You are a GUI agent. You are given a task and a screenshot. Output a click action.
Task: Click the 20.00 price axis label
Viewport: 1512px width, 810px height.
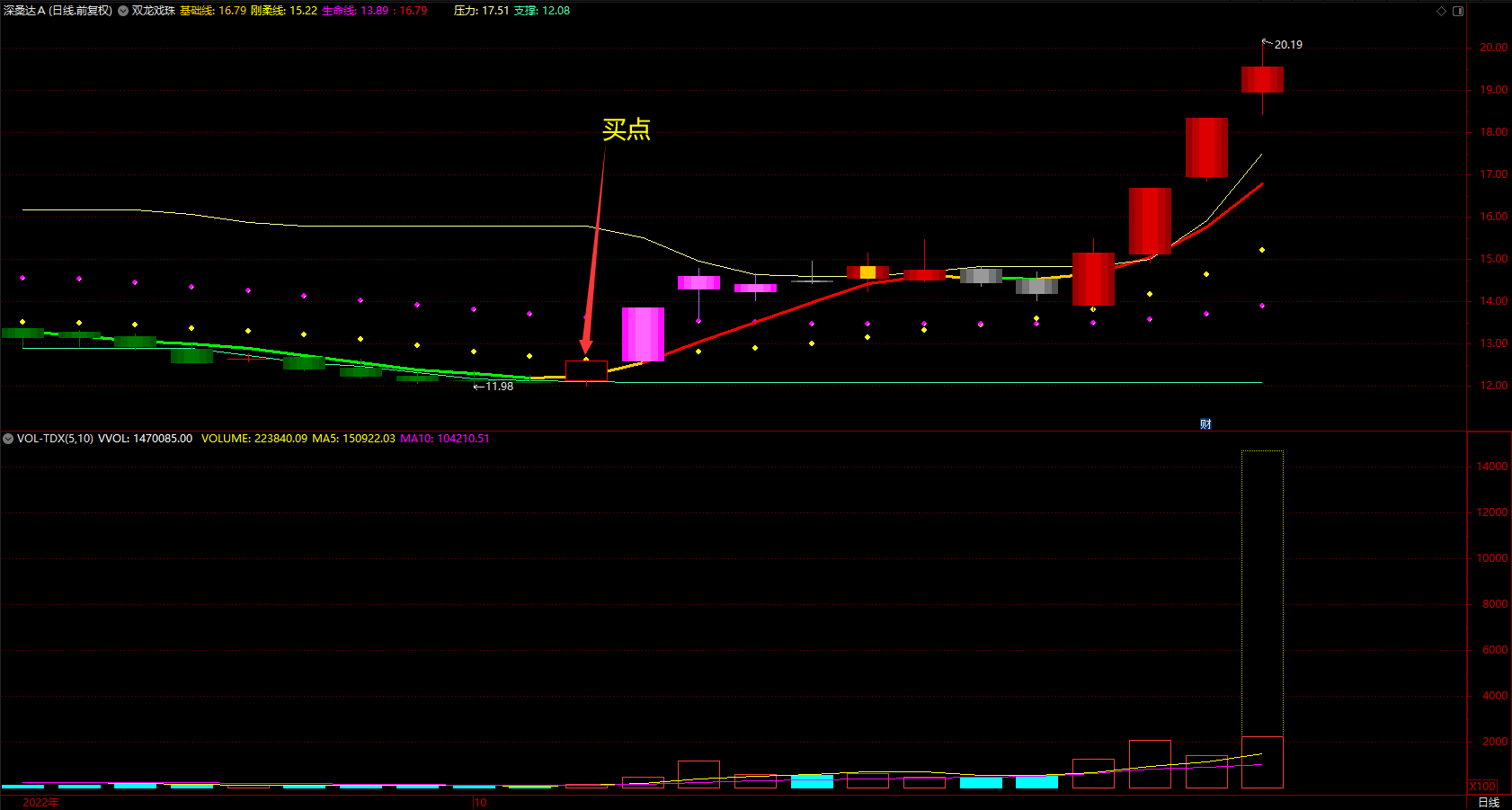(x=1494, y=48)
